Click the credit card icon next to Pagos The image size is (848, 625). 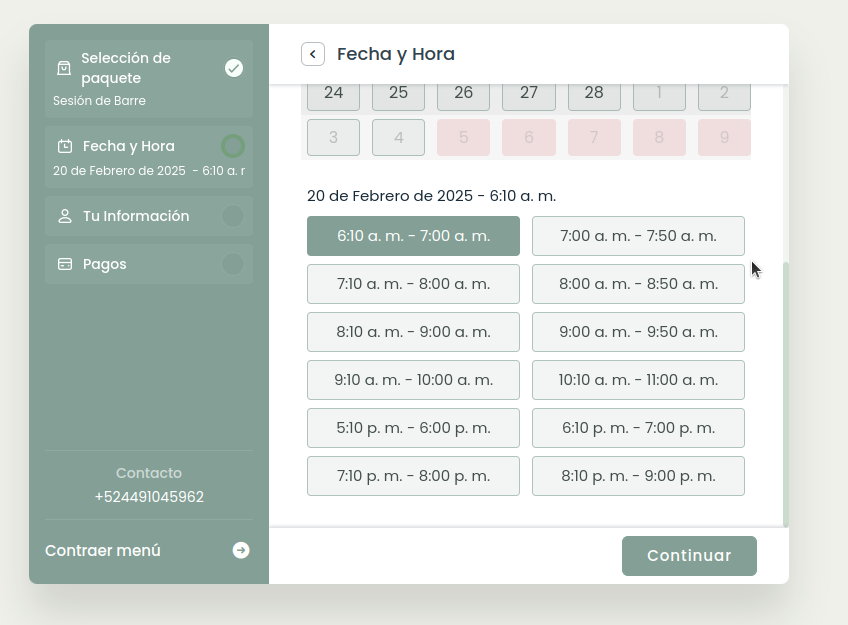pos(65,264)
